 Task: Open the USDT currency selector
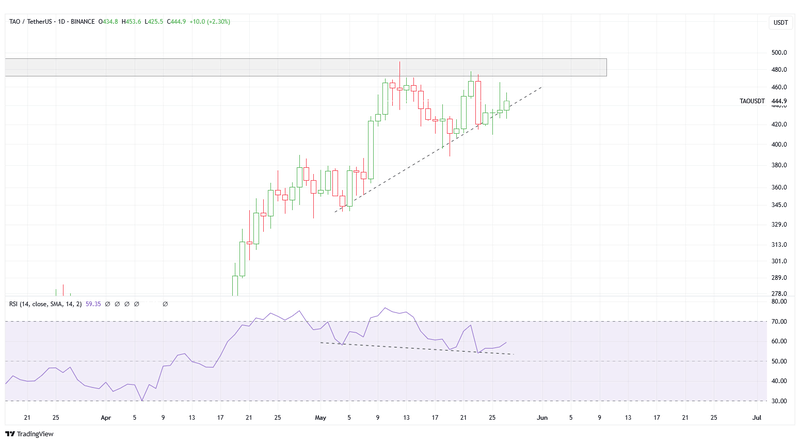pyautogui.click(x=781, y=22)
